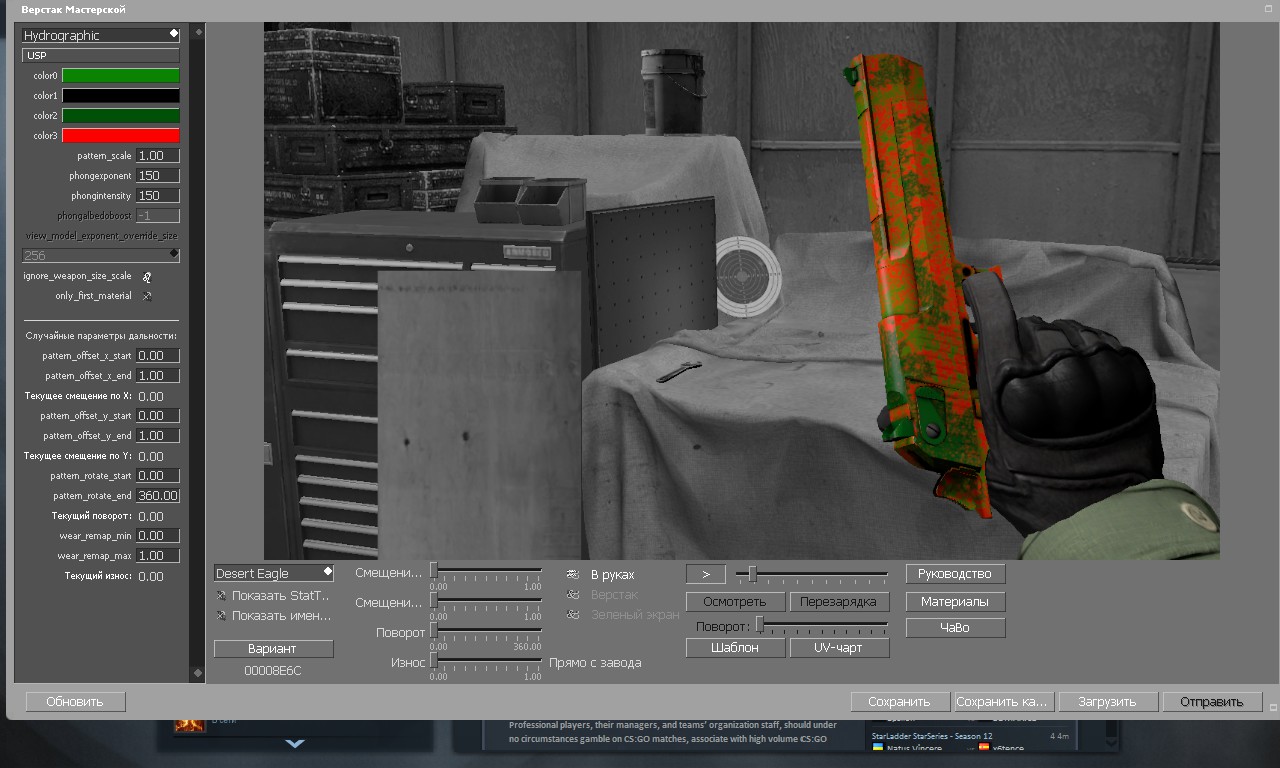Toggle only_first_material checkbox
The height and width of the screenshot is (768, 1280).
pos(146,297)
